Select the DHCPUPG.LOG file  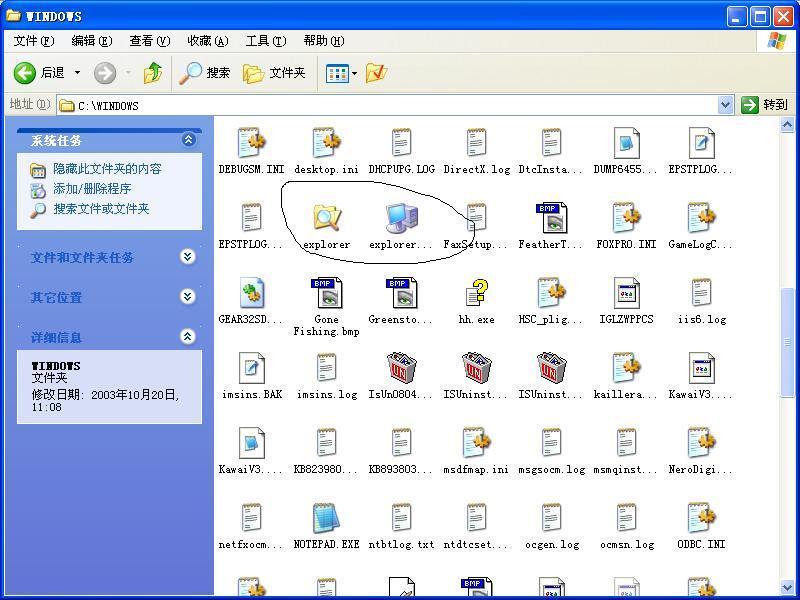402,151
